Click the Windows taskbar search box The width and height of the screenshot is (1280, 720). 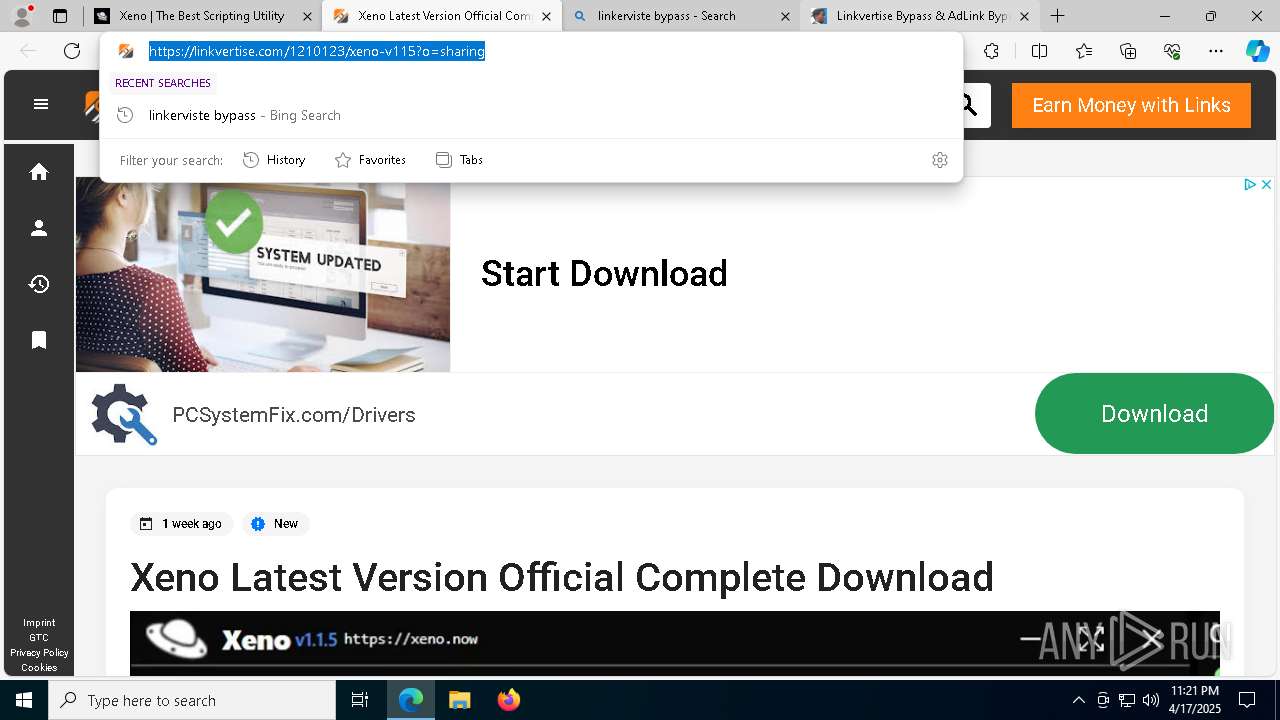192,700
